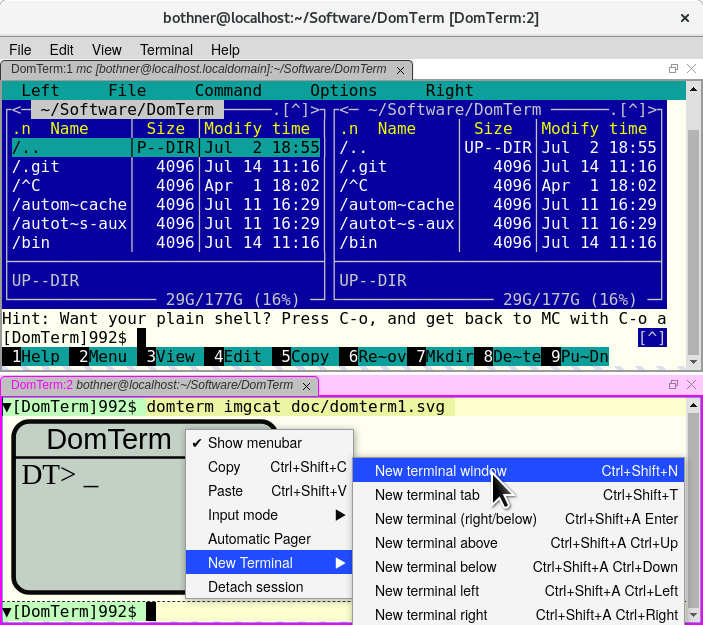Select Automatic Pager menu item
Image resolution: width=703 pixels, height=625 pixels.
click(269, 539)
